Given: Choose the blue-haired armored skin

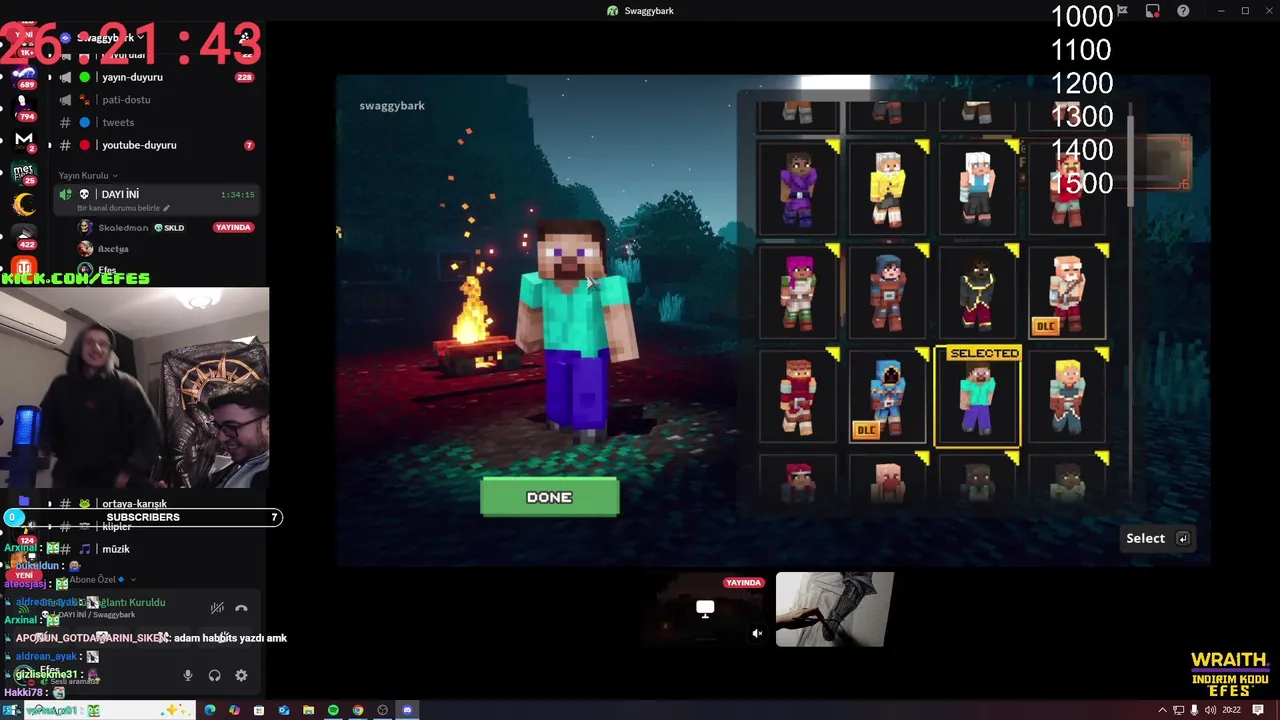Looking at the screenshot, I should point(888,292).
